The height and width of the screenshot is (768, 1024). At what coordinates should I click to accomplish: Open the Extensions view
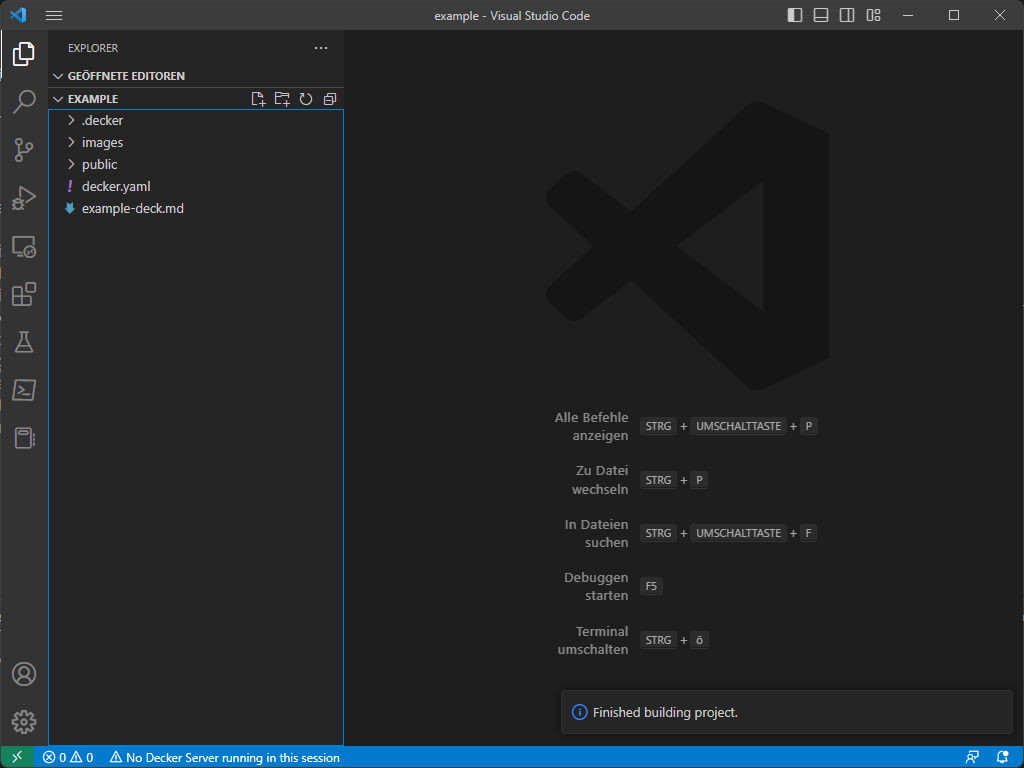tap(24, 294)
